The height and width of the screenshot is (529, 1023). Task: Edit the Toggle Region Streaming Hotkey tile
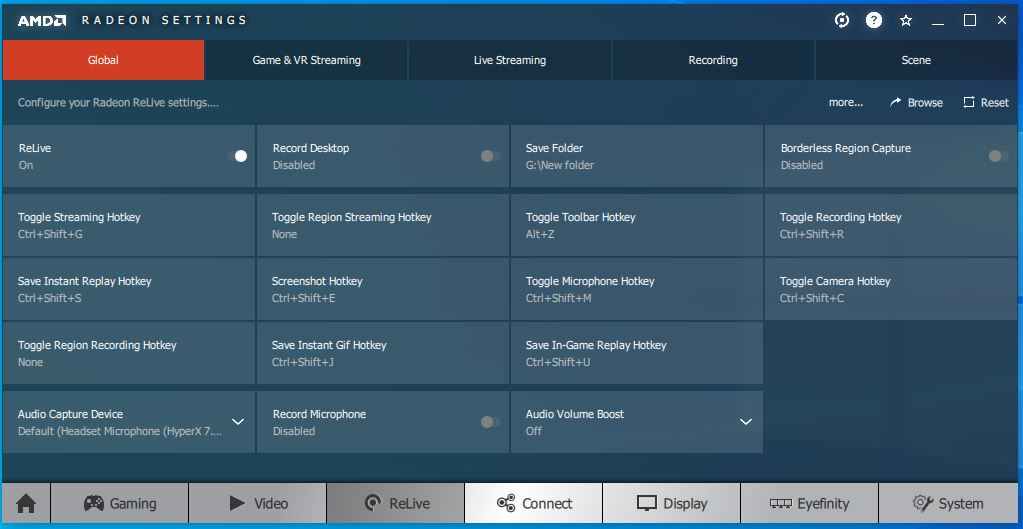pos(382,225)
